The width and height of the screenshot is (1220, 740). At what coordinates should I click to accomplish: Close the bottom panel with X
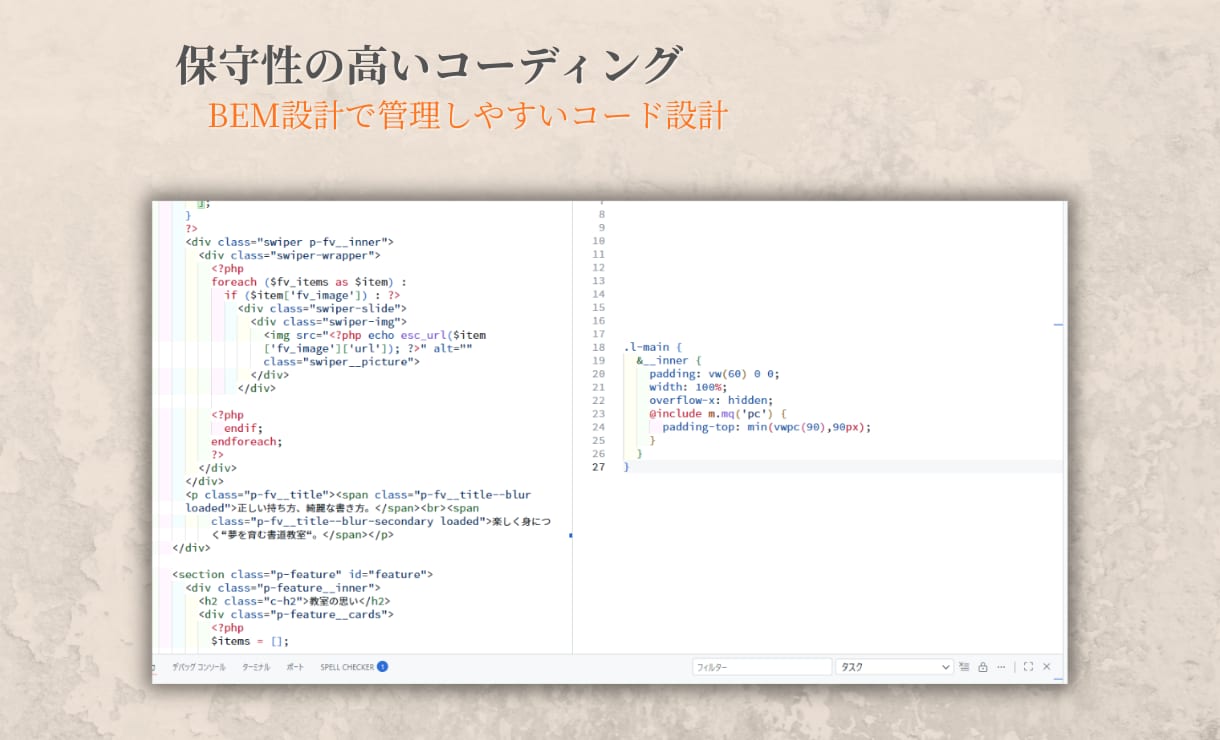click(1047, 667)
